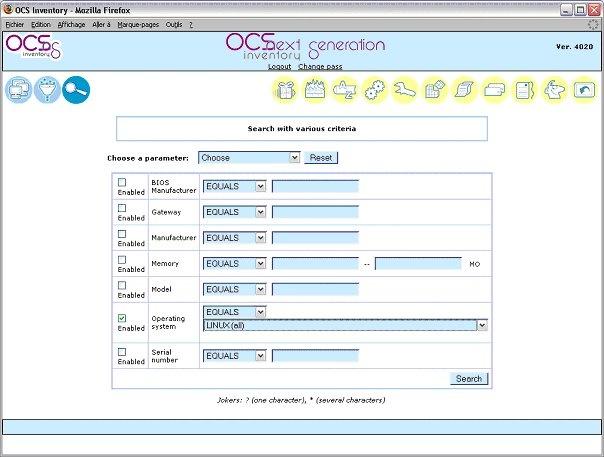Viewport: 604px width, 457px height.
Task: Expand the LINUX (all) value dropdown
Action: 345,325
